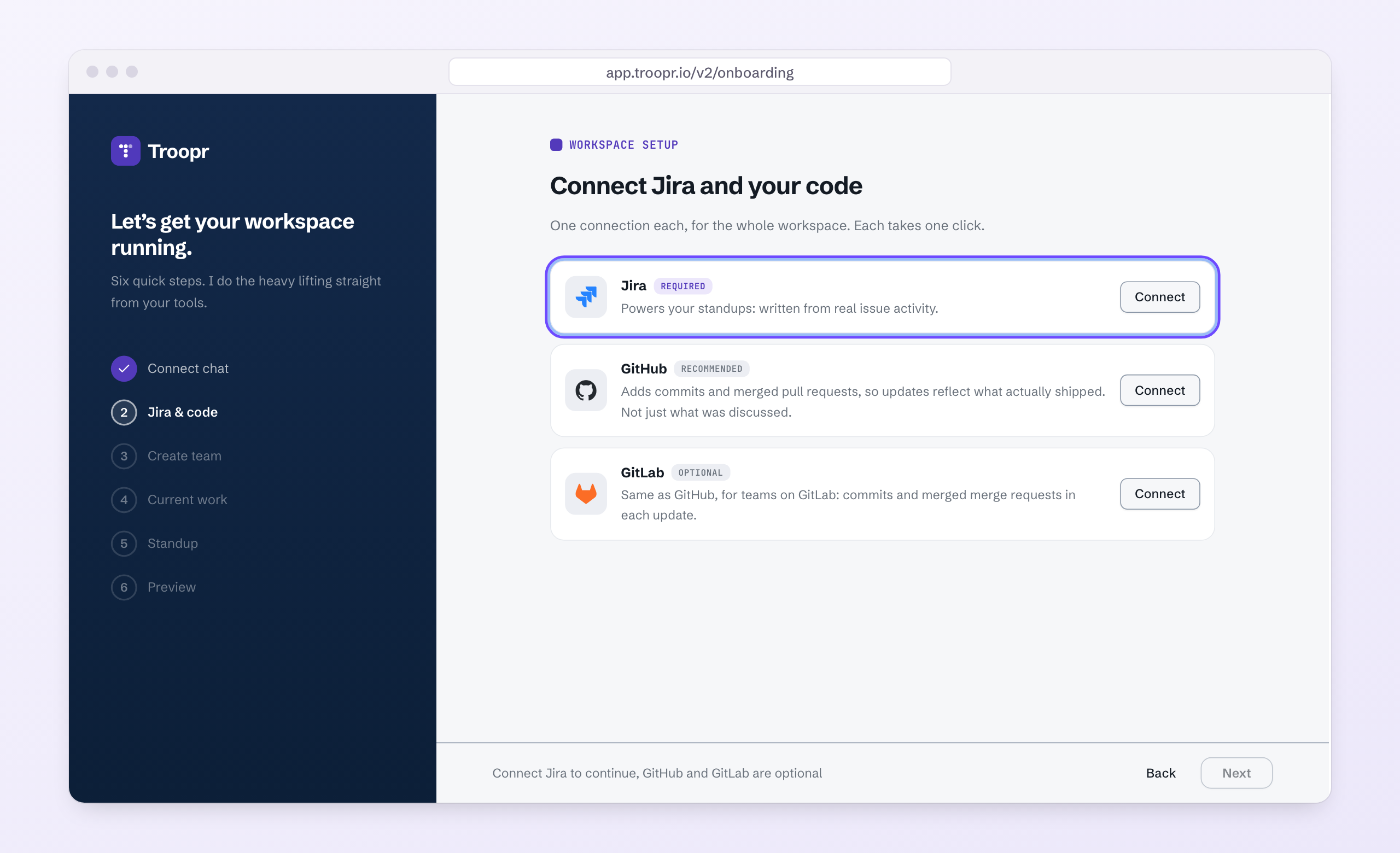Click the Next button

(1236, 773)
